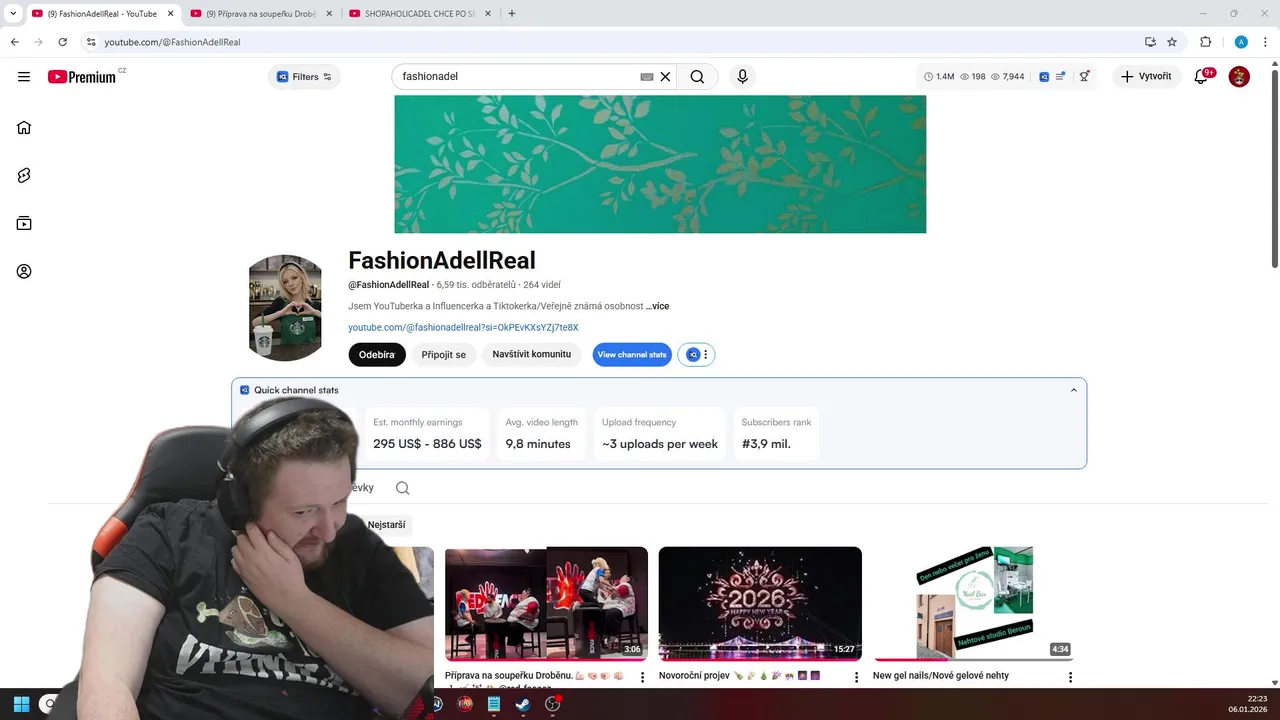Viewport: 1280px width, 720px height.
Task: Open options menu for Příprava na soupeřku video
Action: pos(642,678)
